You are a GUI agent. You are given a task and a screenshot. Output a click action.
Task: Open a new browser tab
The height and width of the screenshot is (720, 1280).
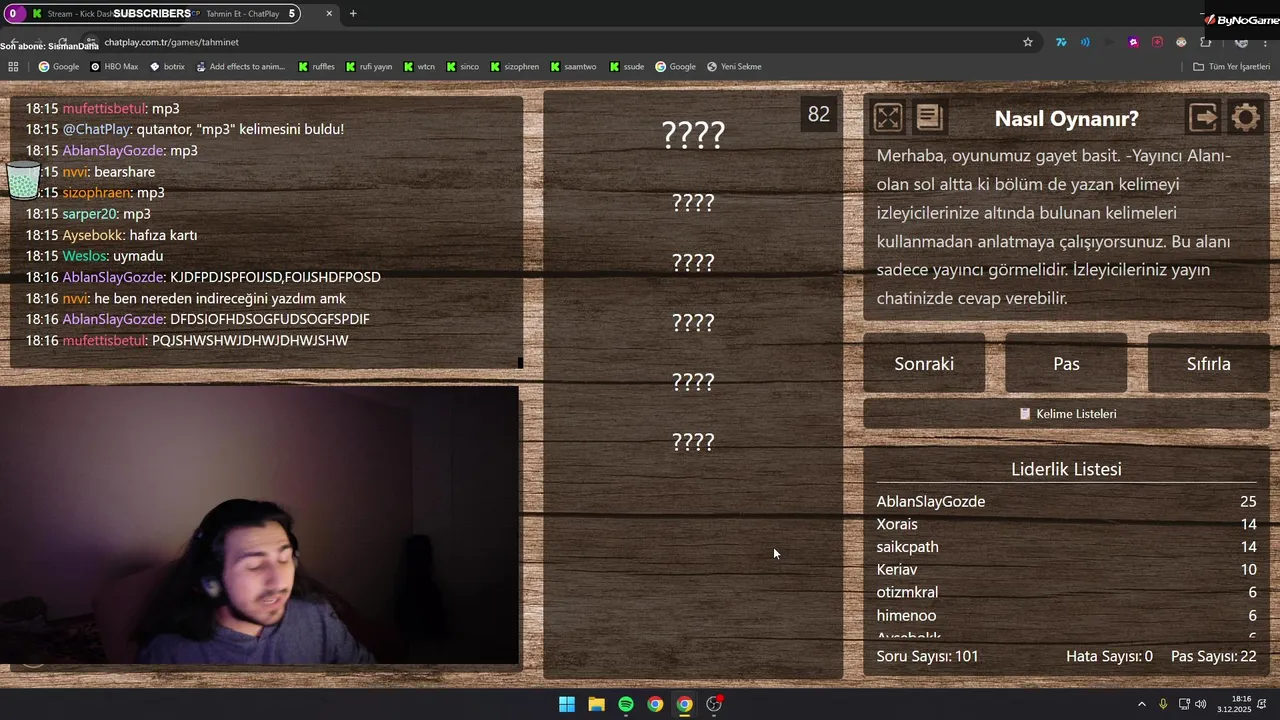point(353,14)
